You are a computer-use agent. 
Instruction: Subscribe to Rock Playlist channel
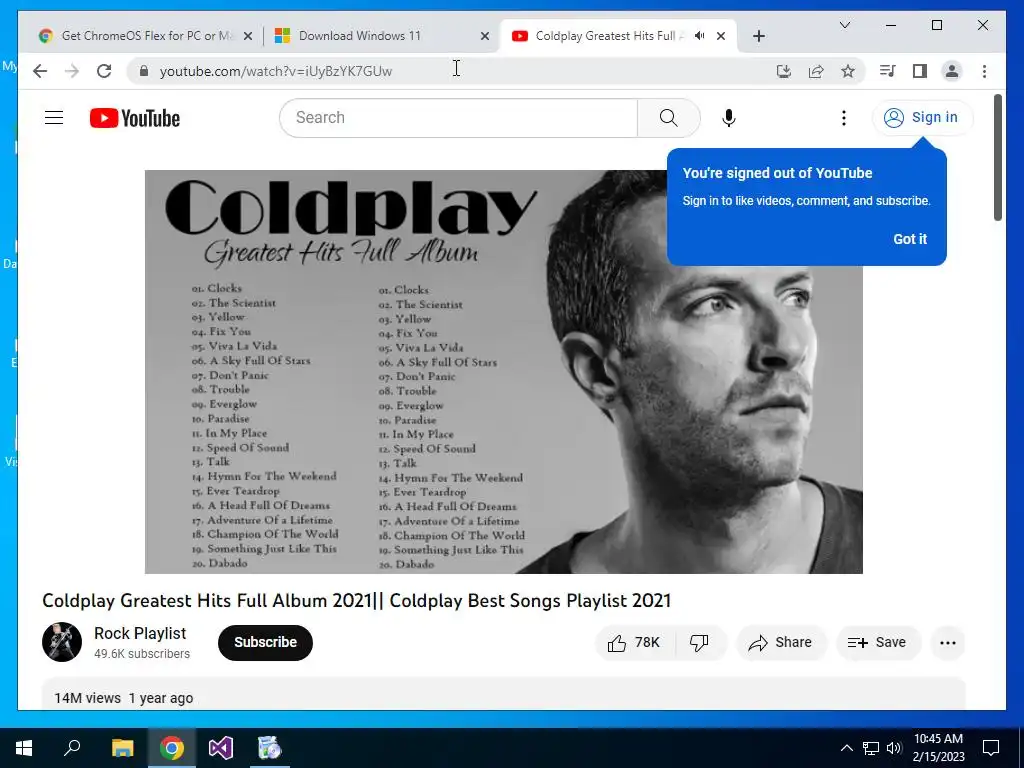coord(265,643)
